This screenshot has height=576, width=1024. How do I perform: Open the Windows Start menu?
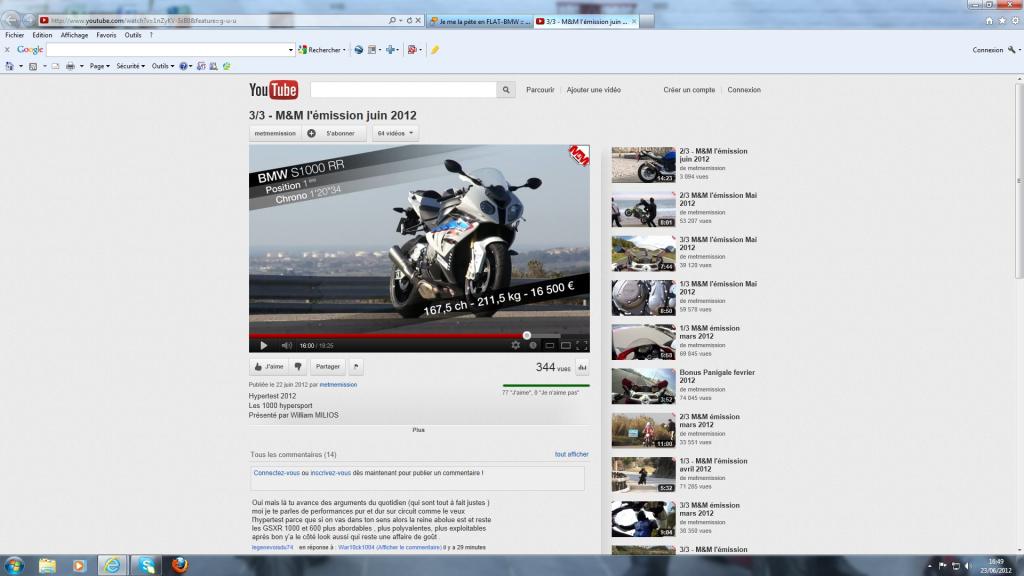[14, 565]
